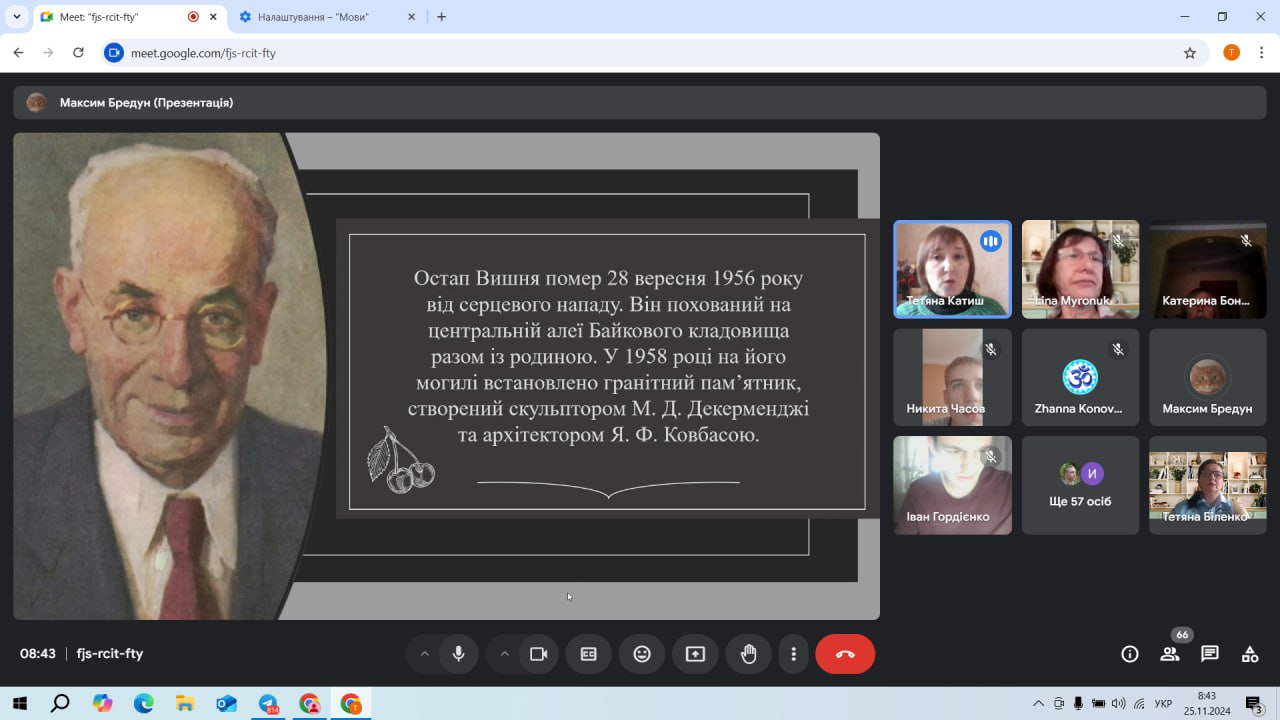Open the Chrome tab search dropdown
This screenshot has height=720, width=1280.
point(17,17)
